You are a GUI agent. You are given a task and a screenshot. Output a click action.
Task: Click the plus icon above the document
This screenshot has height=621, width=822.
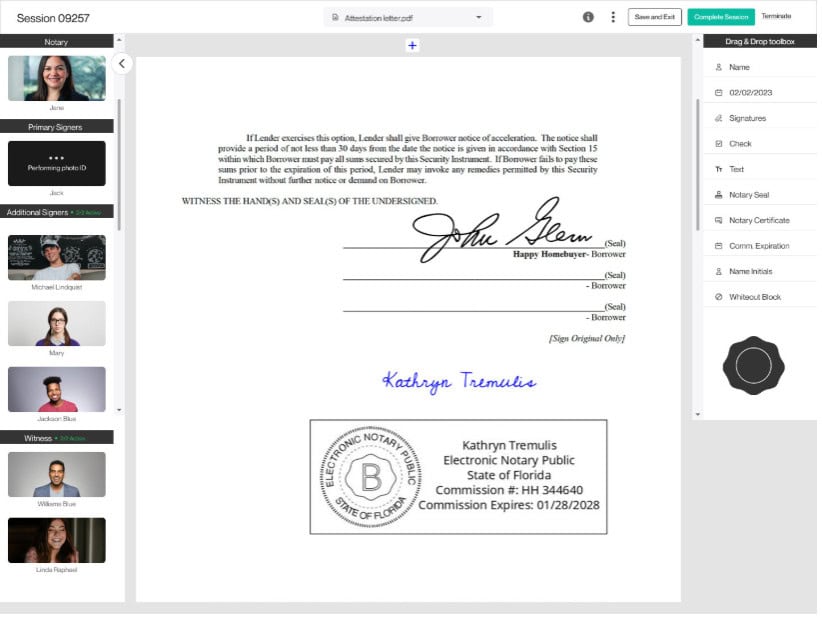coord(412,45)
